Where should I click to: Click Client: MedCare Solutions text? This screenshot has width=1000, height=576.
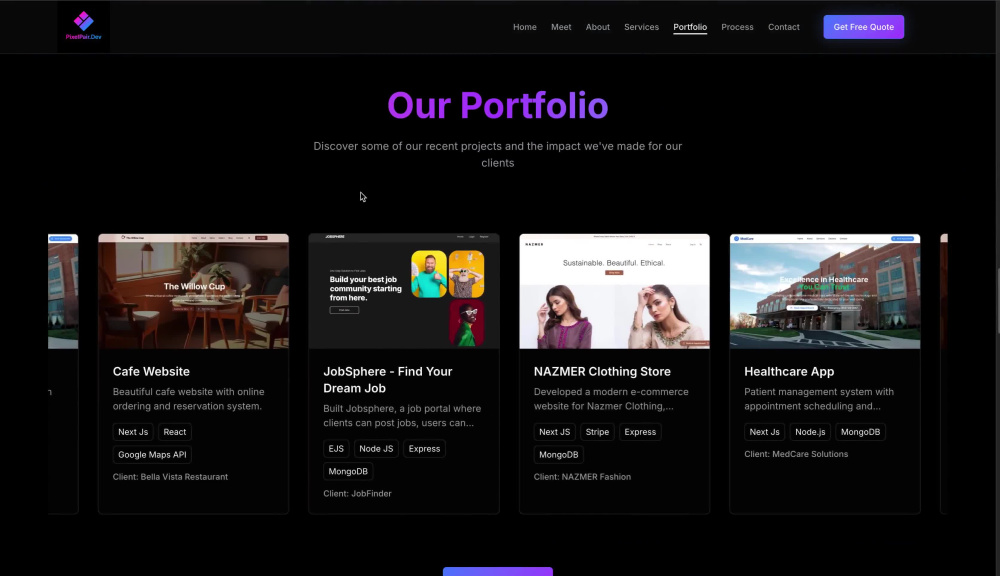(x=796, y=454)
